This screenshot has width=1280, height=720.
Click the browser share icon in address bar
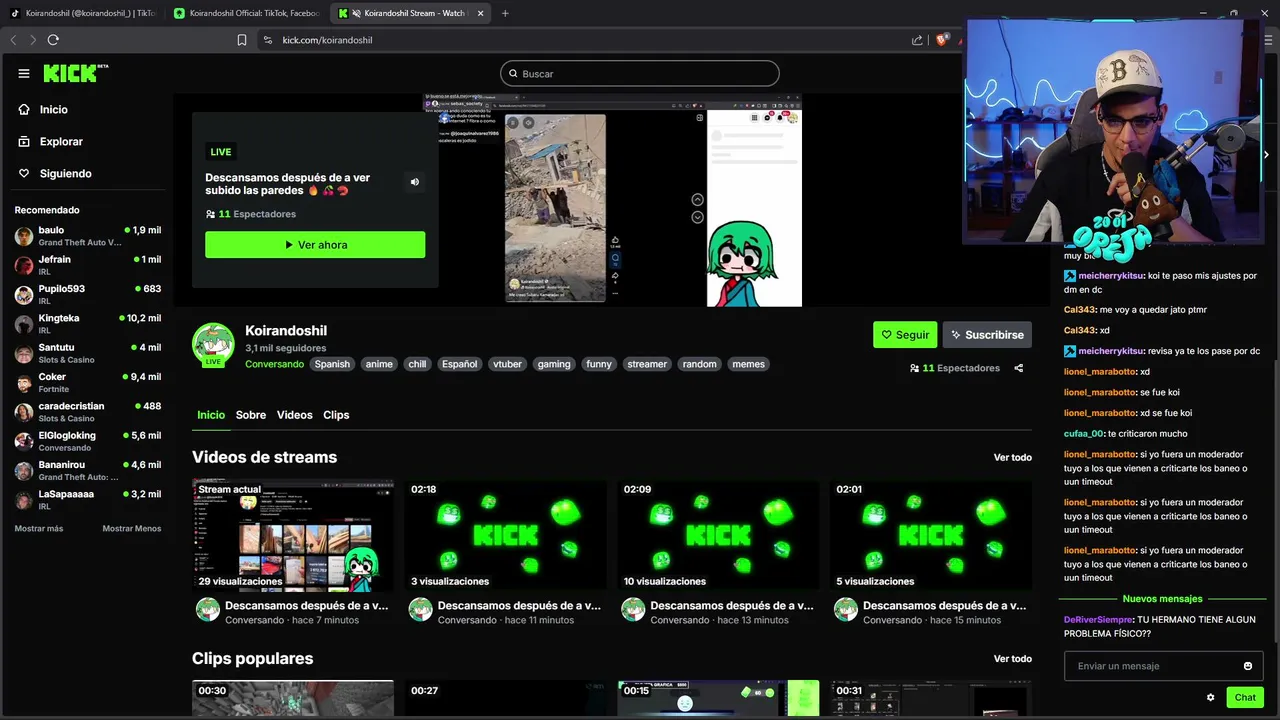[917, 40]
